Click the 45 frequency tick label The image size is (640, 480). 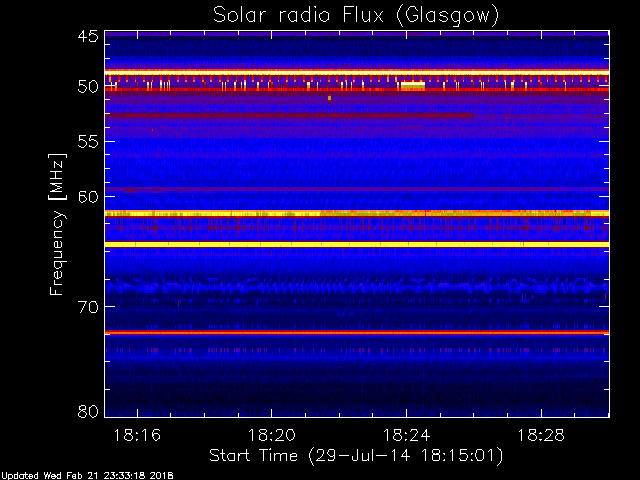(88, 37)
